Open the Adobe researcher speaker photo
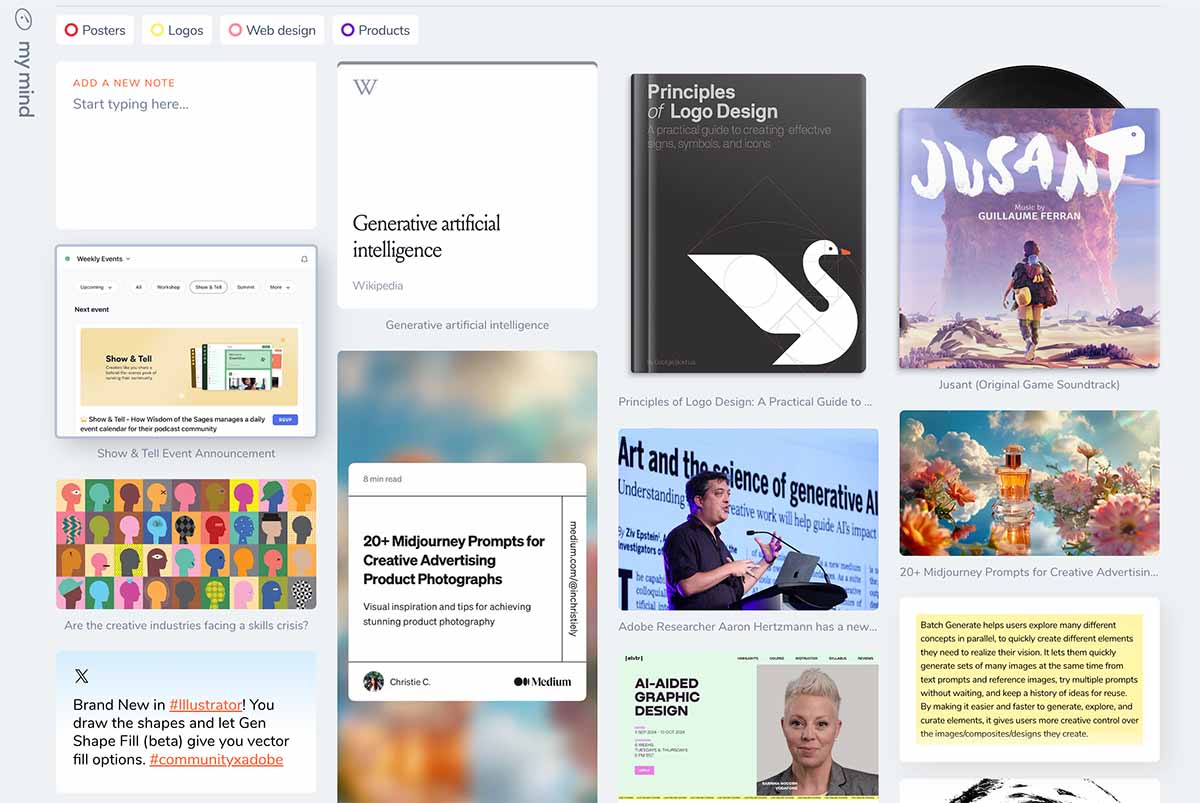 (x=748, y=519)
